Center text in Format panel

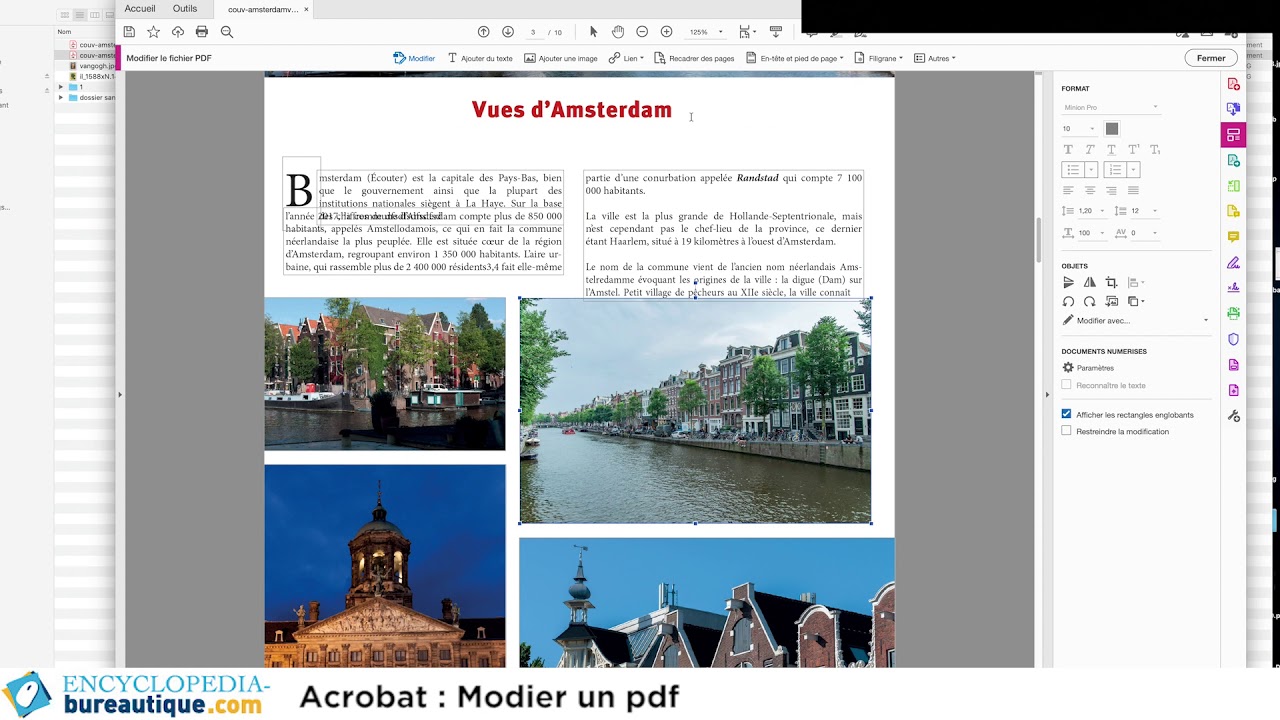(1090, 190)
